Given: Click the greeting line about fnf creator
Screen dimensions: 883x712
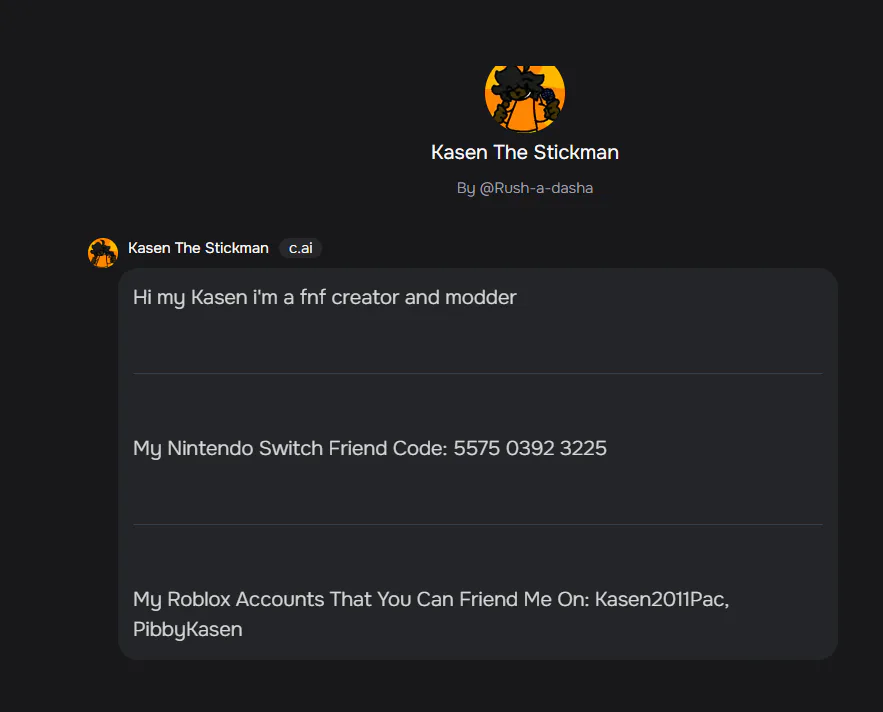Looking at the screenshot, I should click(x=324, y=297).
